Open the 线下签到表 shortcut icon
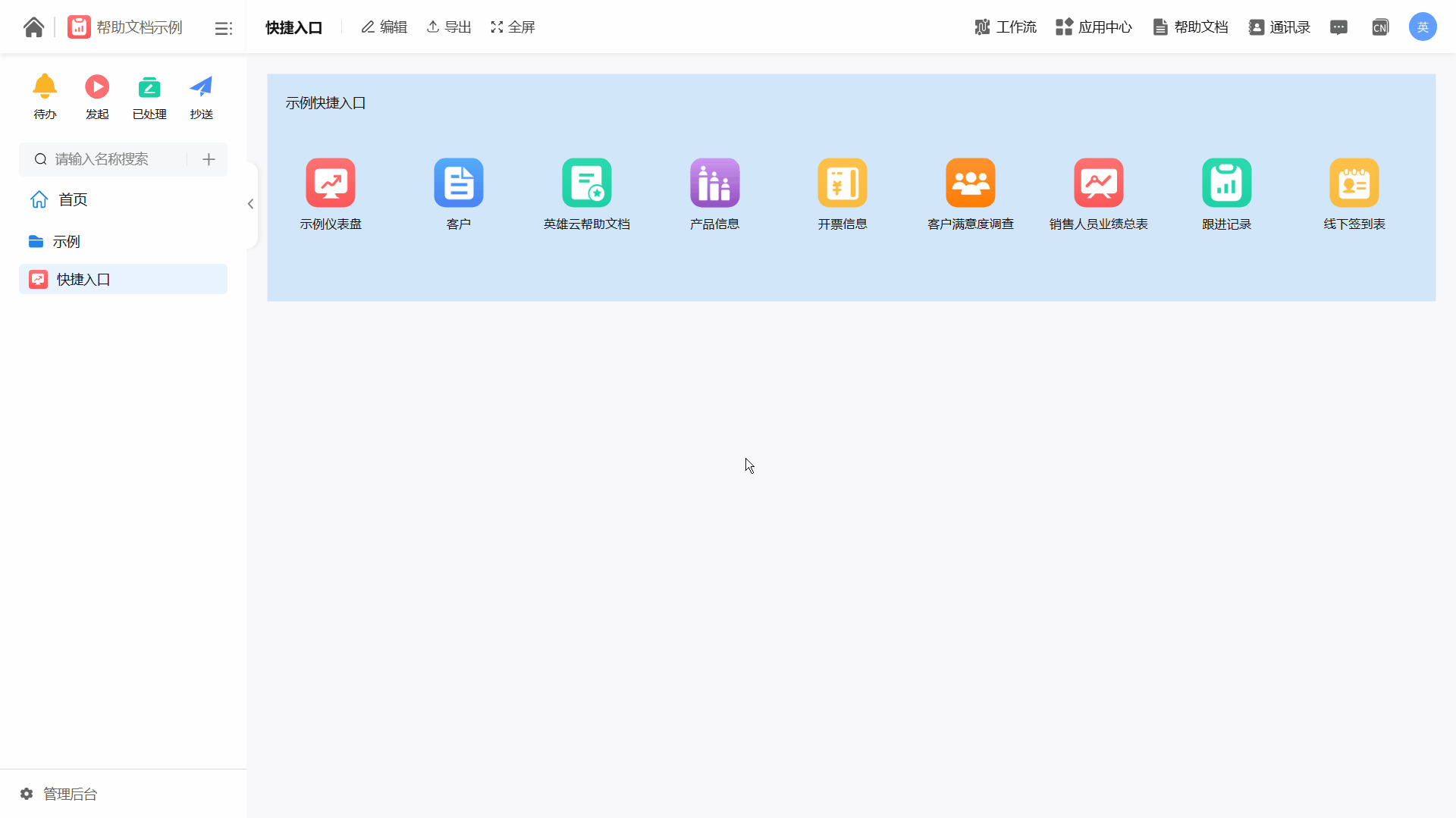Image resolution: width=1456 pixels, height=818 pixels. click(x=1354, y=183)
